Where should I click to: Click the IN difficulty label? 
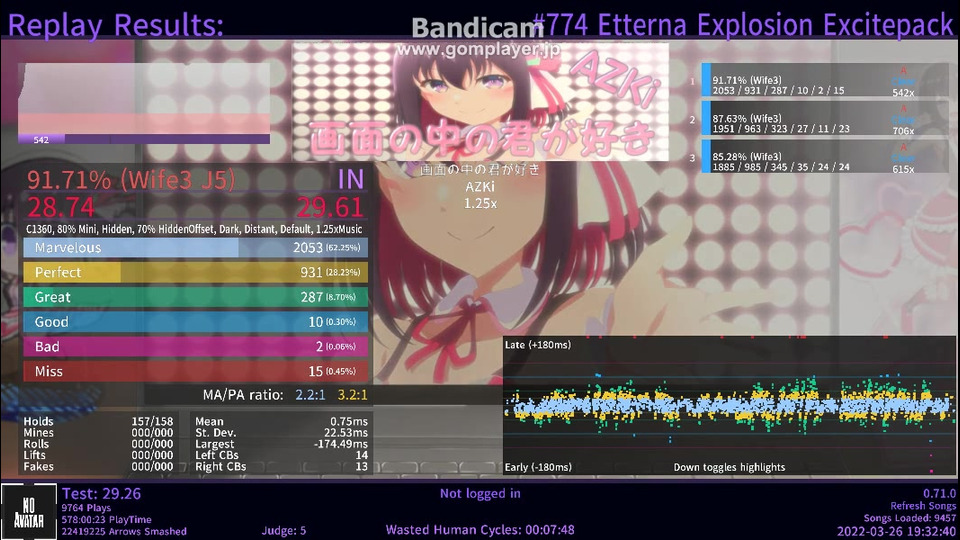[x=351, y=180]
